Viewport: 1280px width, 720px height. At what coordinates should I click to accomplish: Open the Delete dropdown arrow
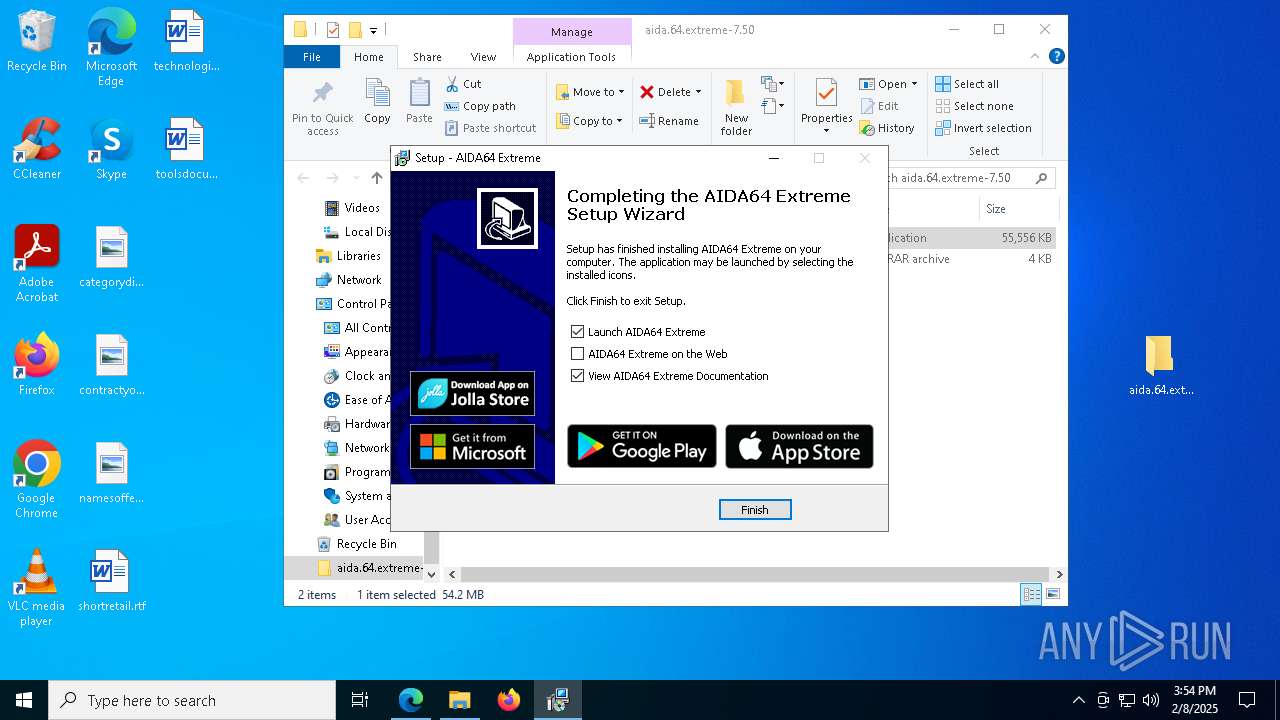[698, 92]
